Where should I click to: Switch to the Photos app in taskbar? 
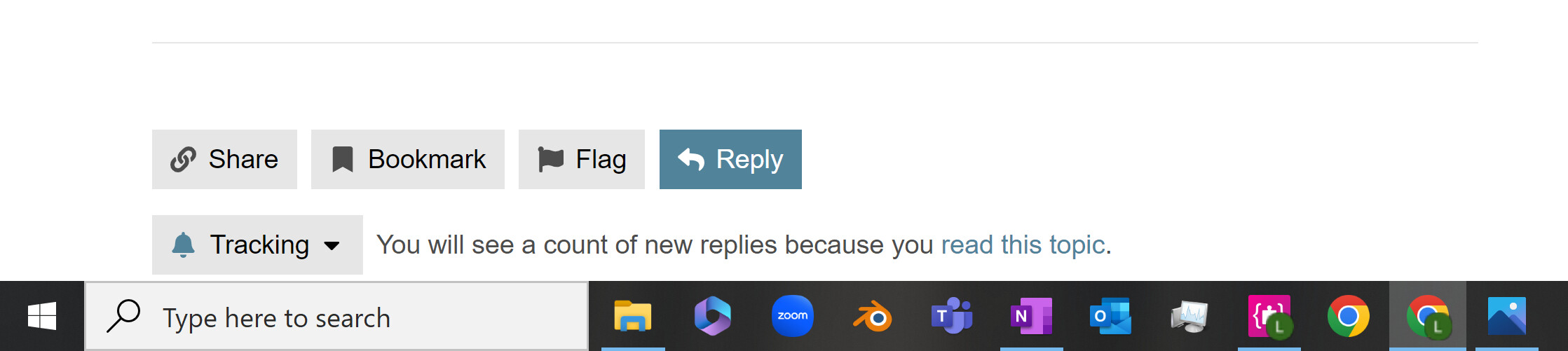1507,316
